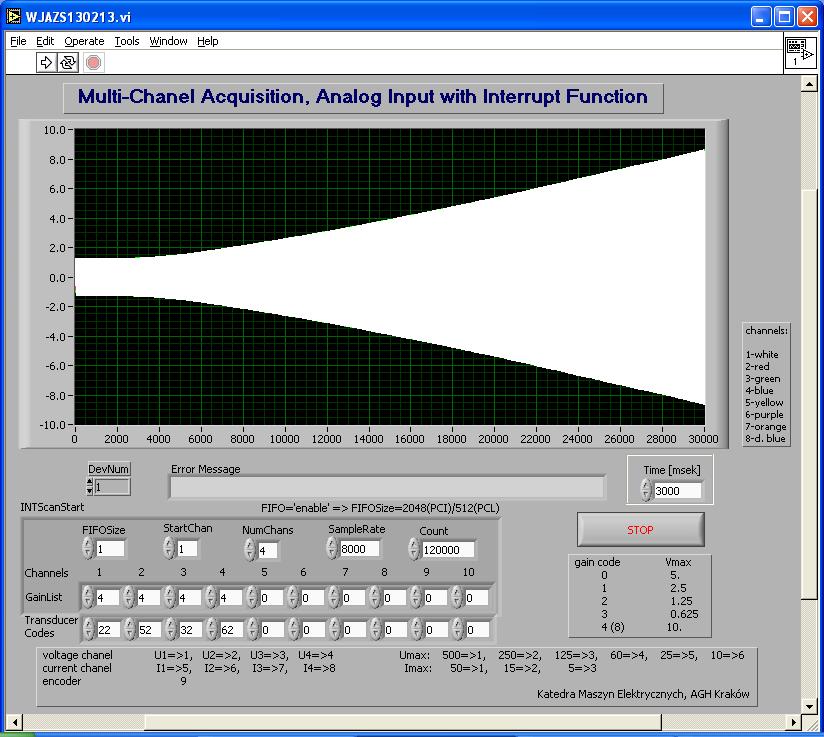824x737 pixels.
Task: Open the Operate menu
Action: (x=84, y=41)
